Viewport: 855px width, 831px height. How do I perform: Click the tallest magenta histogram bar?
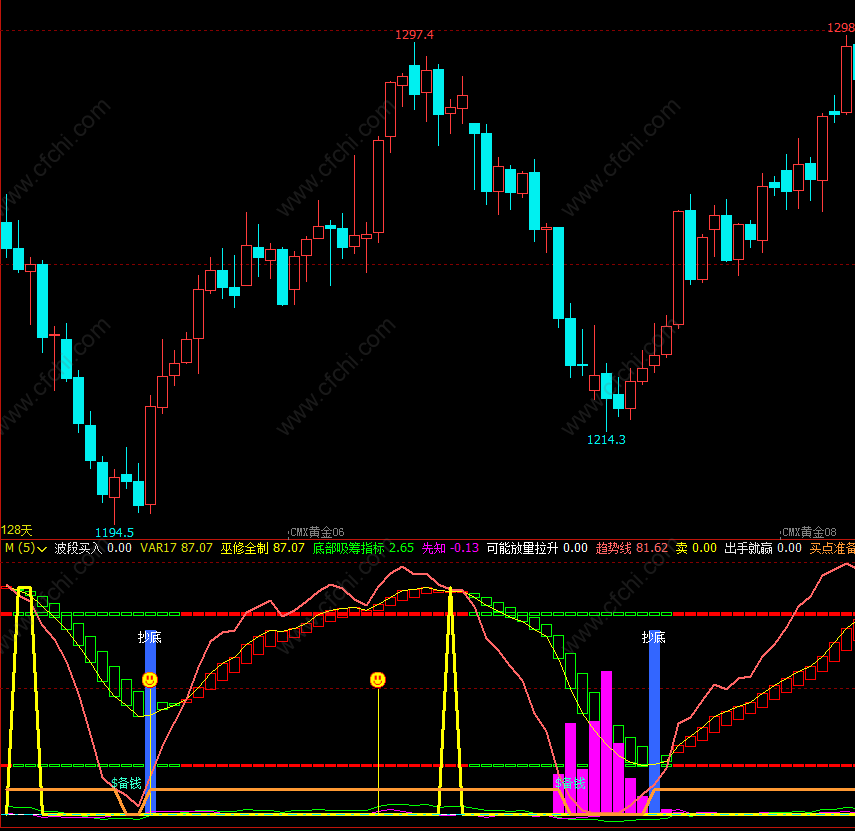click(x=606, y=742)
